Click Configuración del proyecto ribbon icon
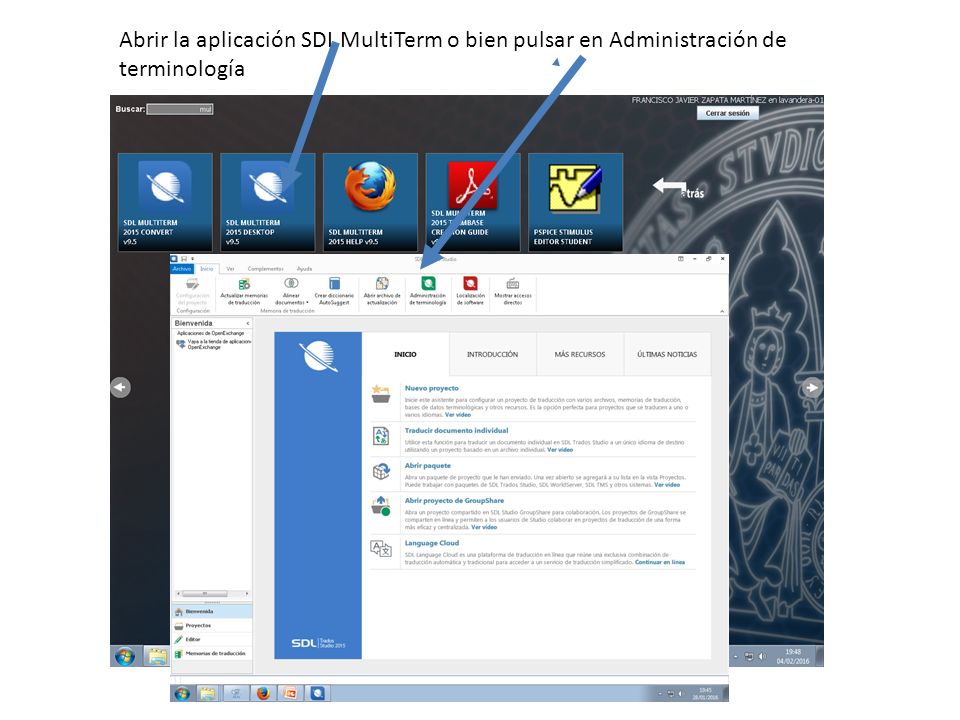 192,291
